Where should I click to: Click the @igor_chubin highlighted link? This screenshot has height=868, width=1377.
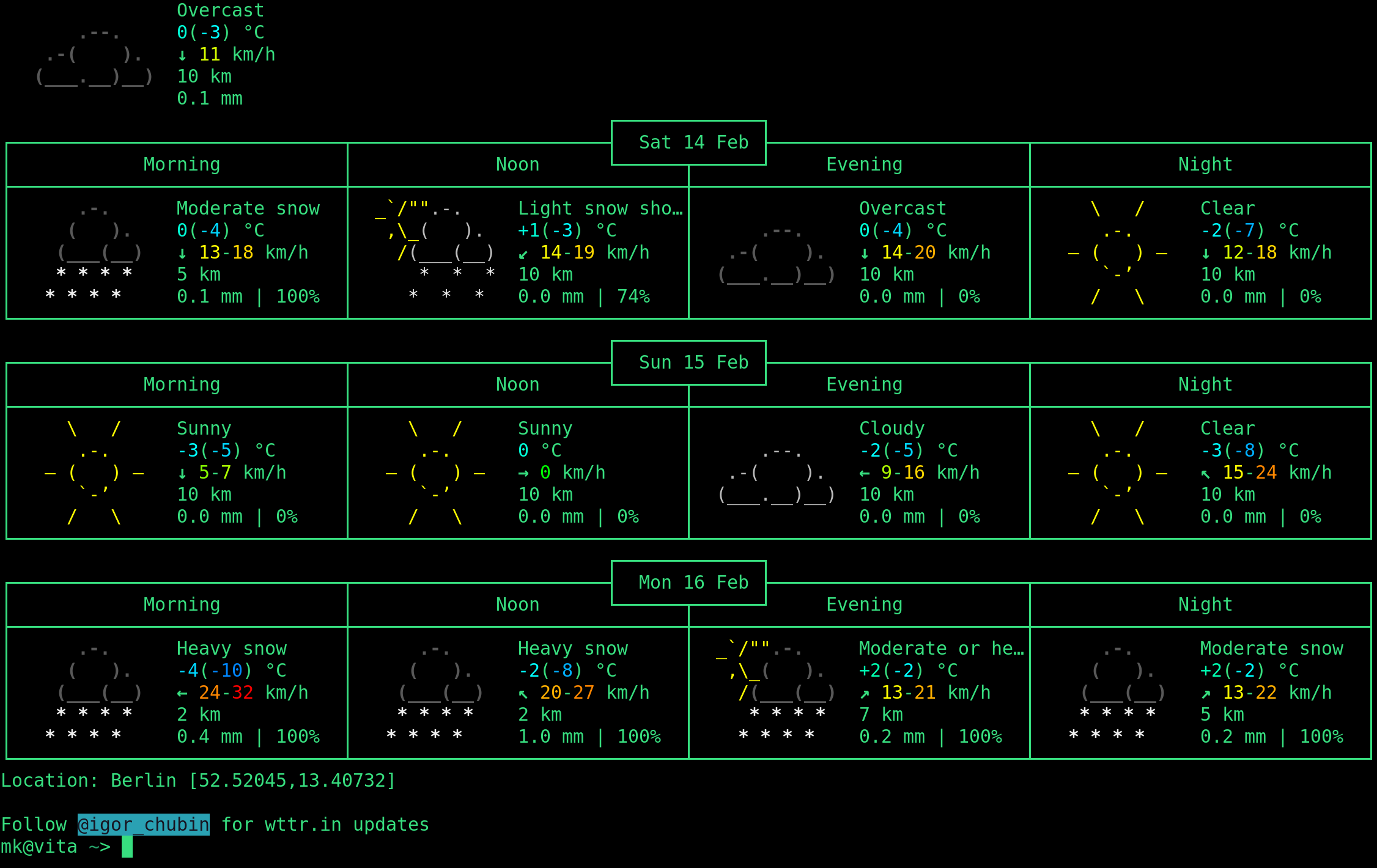coord(143,825)
